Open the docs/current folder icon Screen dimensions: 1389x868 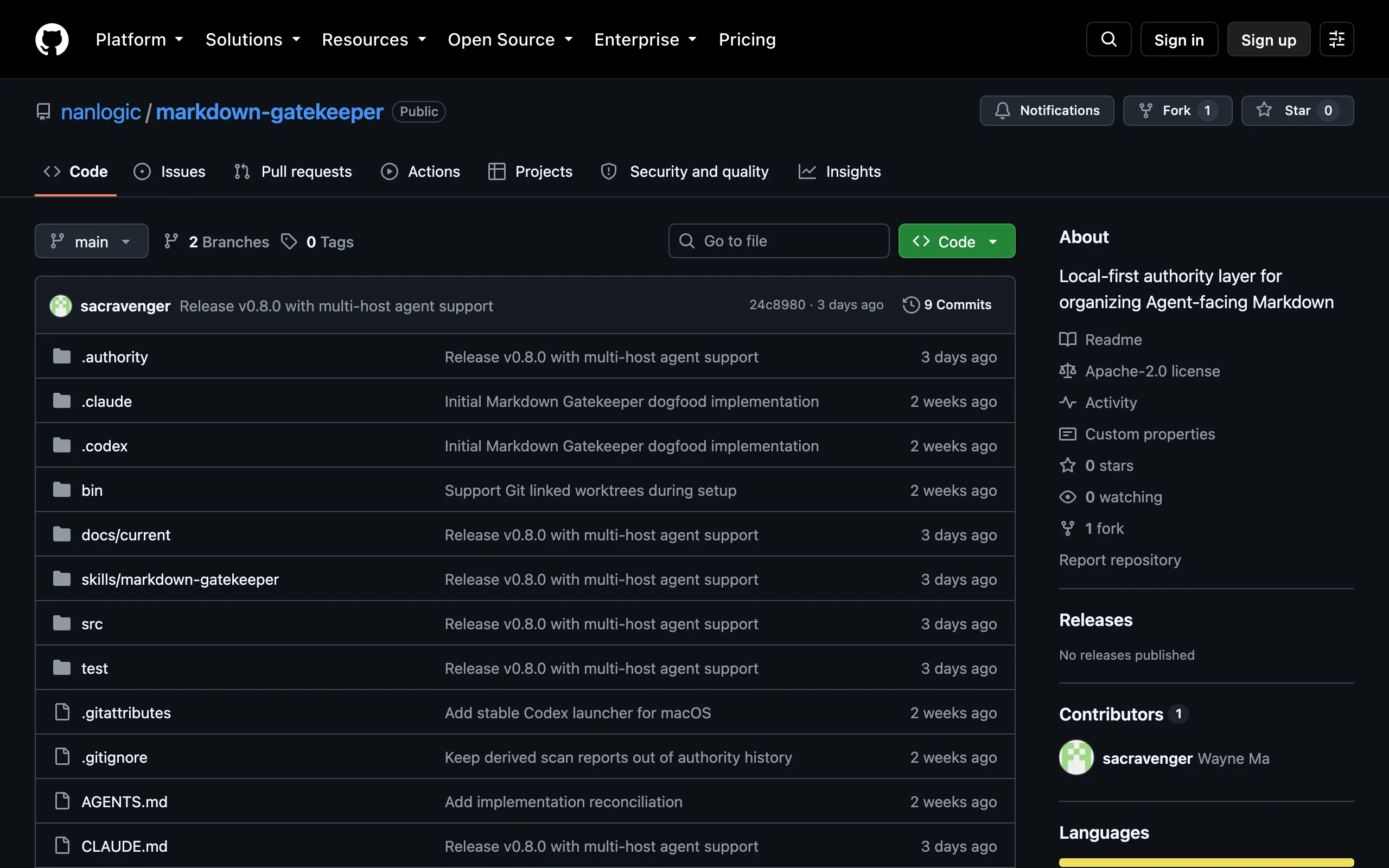coord(62,534)
